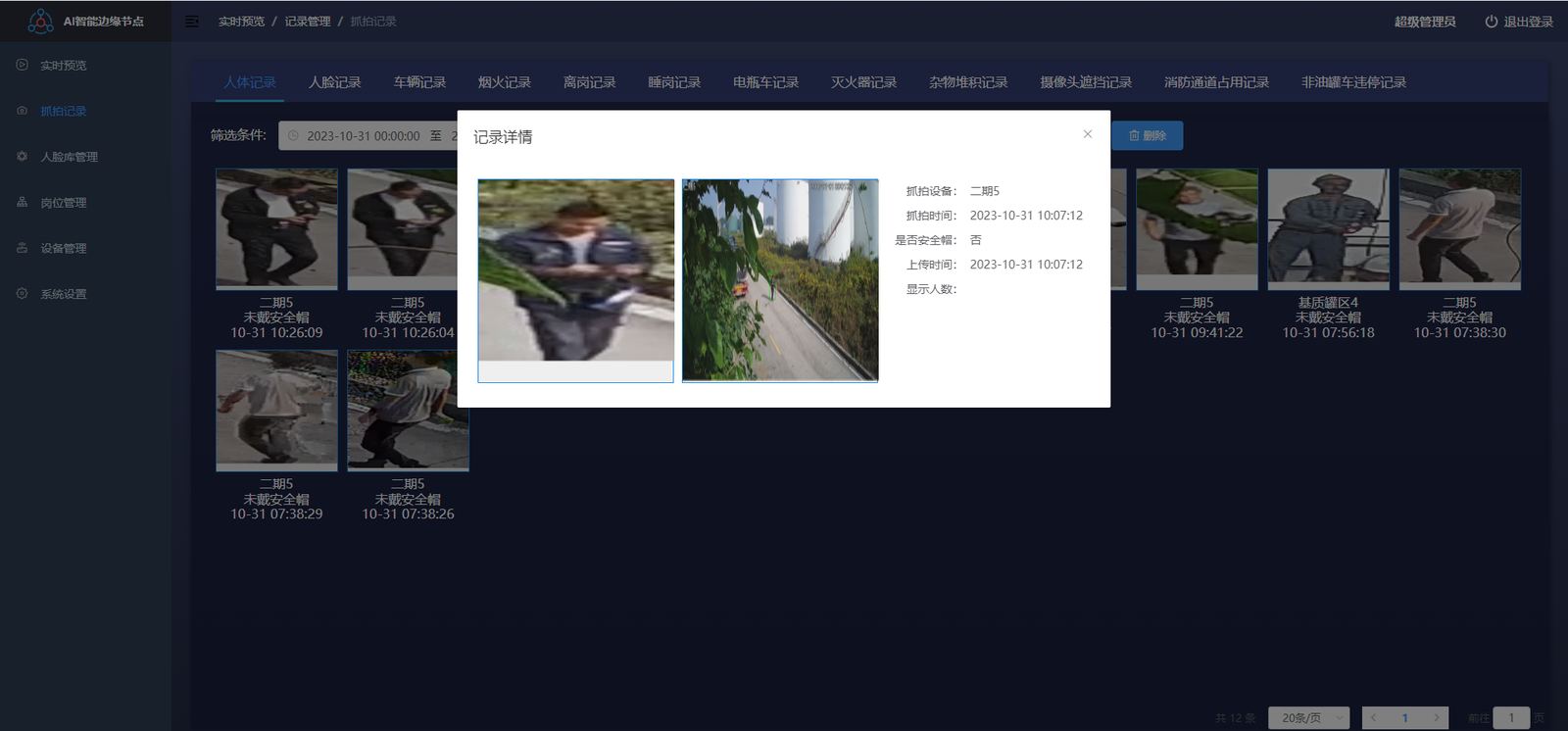Go to previous page arrow
This screenshot has width=1568, height=731.
pyautogui.click(x=1374, y=718)
